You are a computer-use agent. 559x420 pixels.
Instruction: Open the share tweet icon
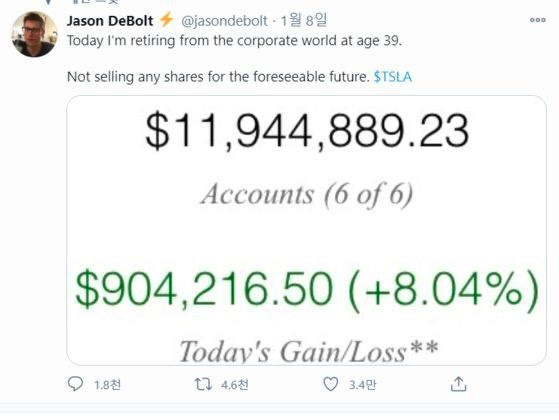click(x=458, y=384)
